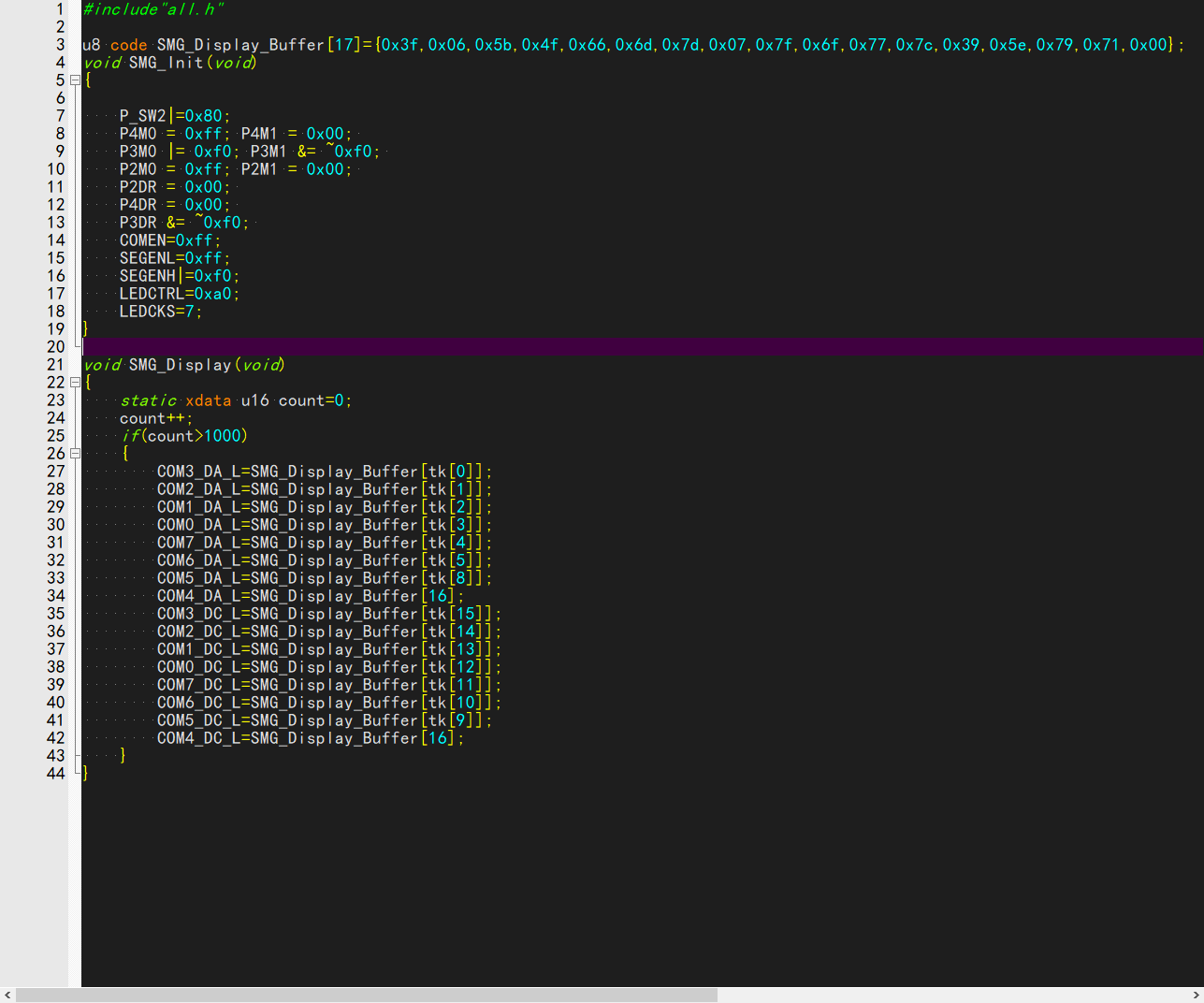Click the SEGENH|=0xf0 line

tap(179, 276)
